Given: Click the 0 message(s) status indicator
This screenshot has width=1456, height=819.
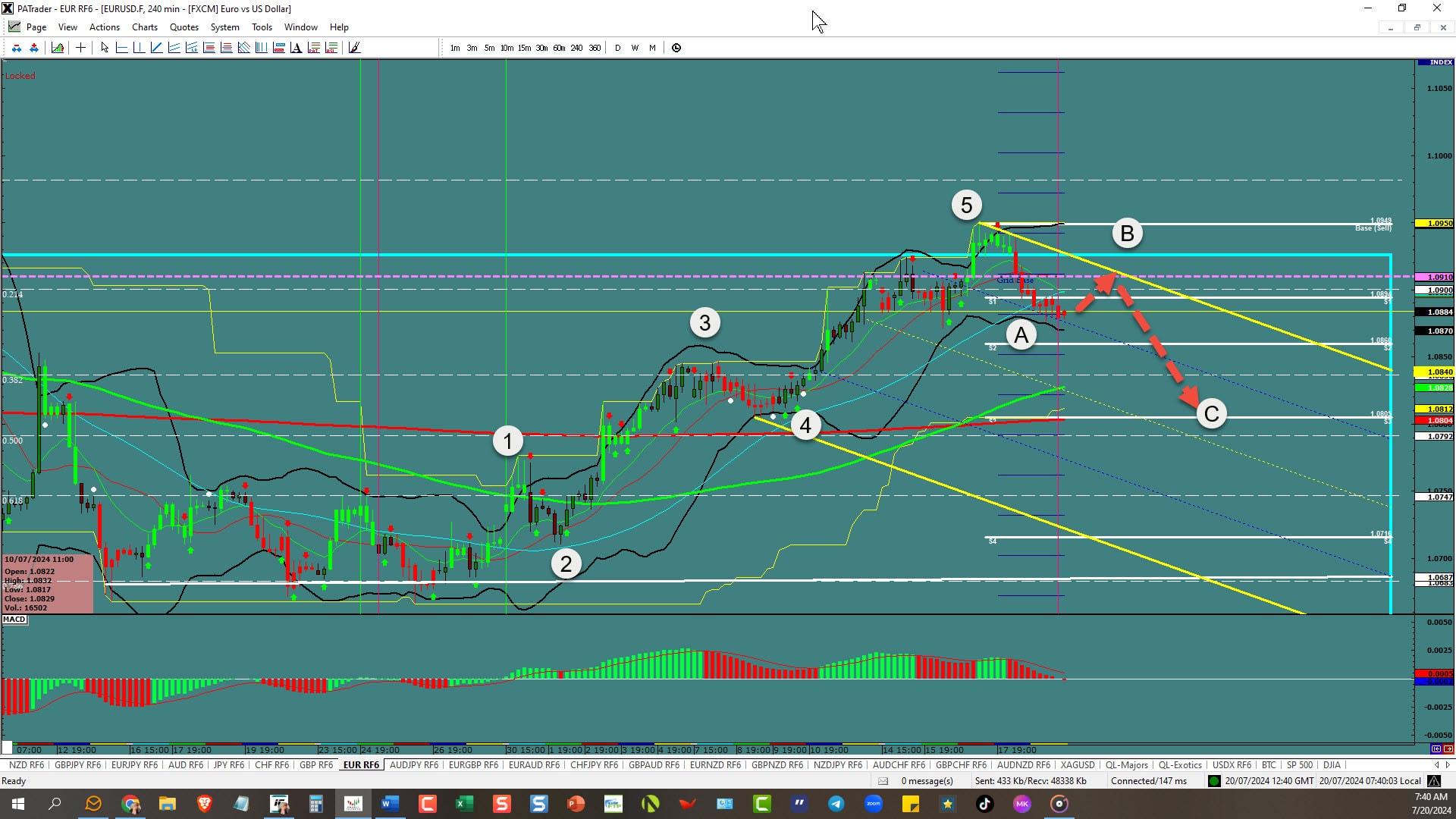Looking at the screenshot, I should click(x=927, y=781).
